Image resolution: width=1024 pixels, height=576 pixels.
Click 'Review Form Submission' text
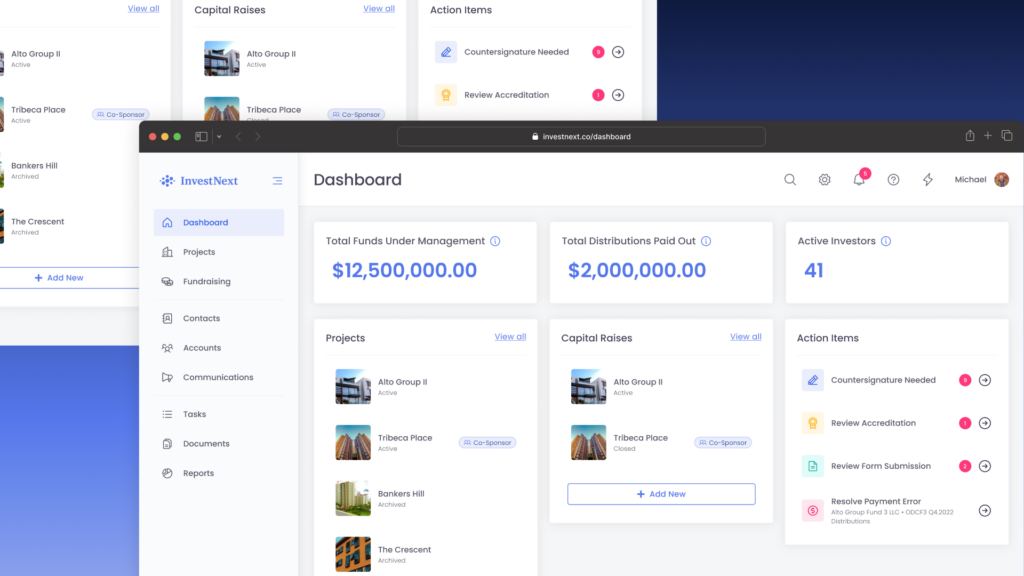click(x=881, y=466)
